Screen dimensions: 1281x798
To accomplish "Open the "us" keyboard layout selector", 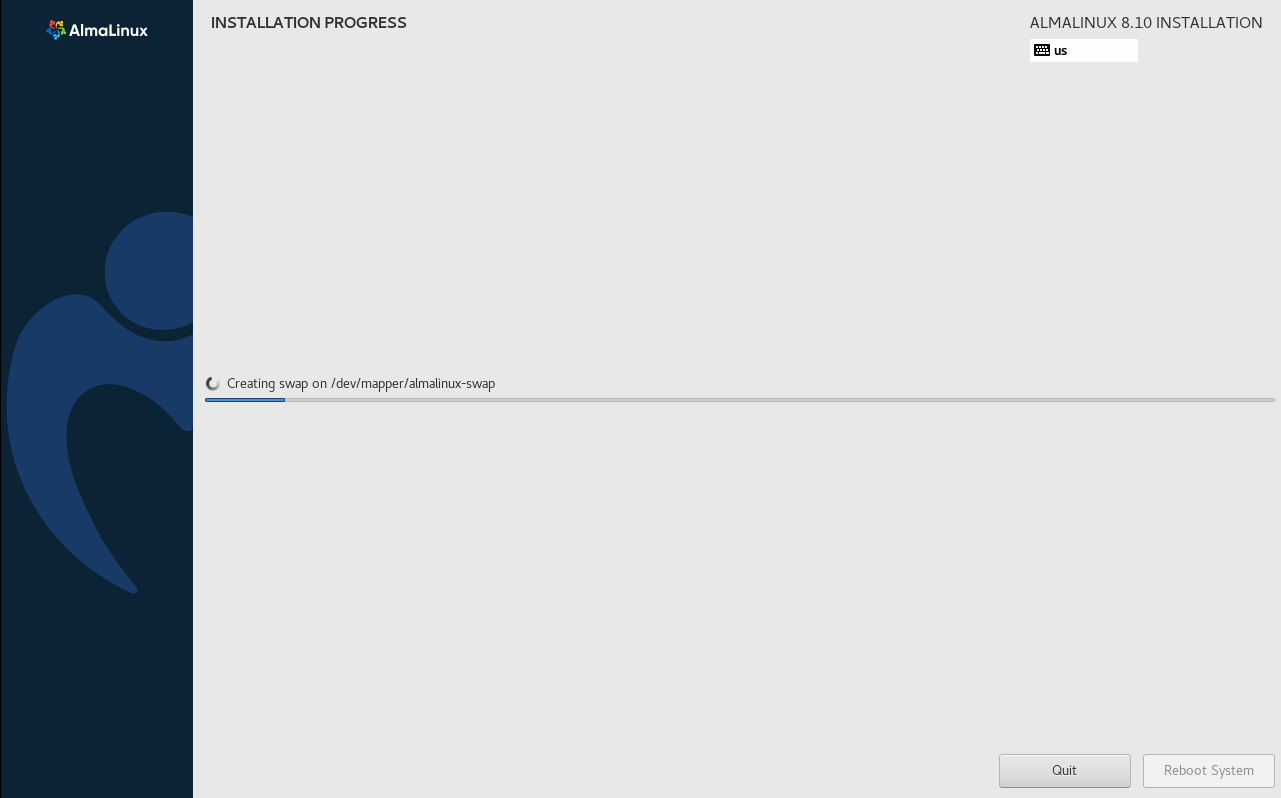I will [1084, 50].
